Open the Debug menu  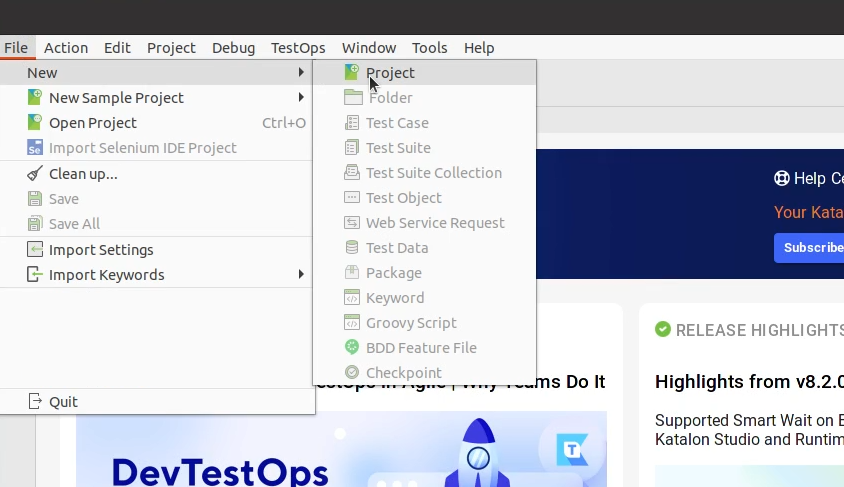233,48
